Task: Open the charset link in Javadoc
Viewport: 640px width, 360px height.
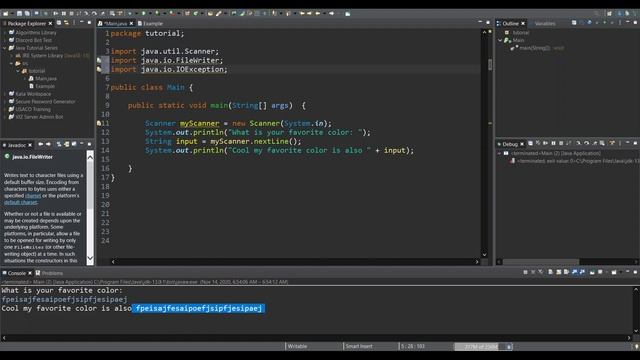Action: click(33, 196)
